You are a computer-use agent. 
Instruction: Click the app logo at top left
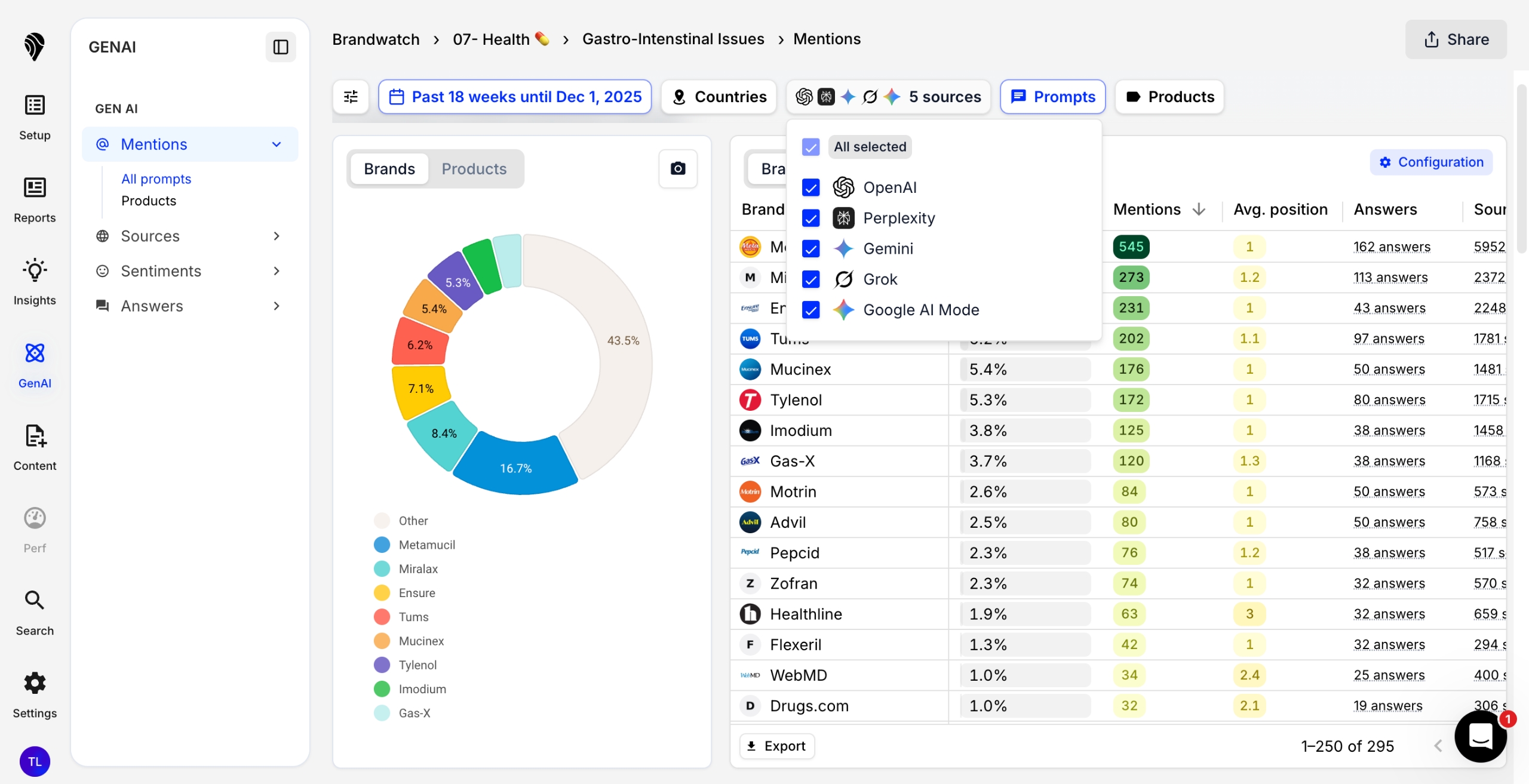(35, 47)
